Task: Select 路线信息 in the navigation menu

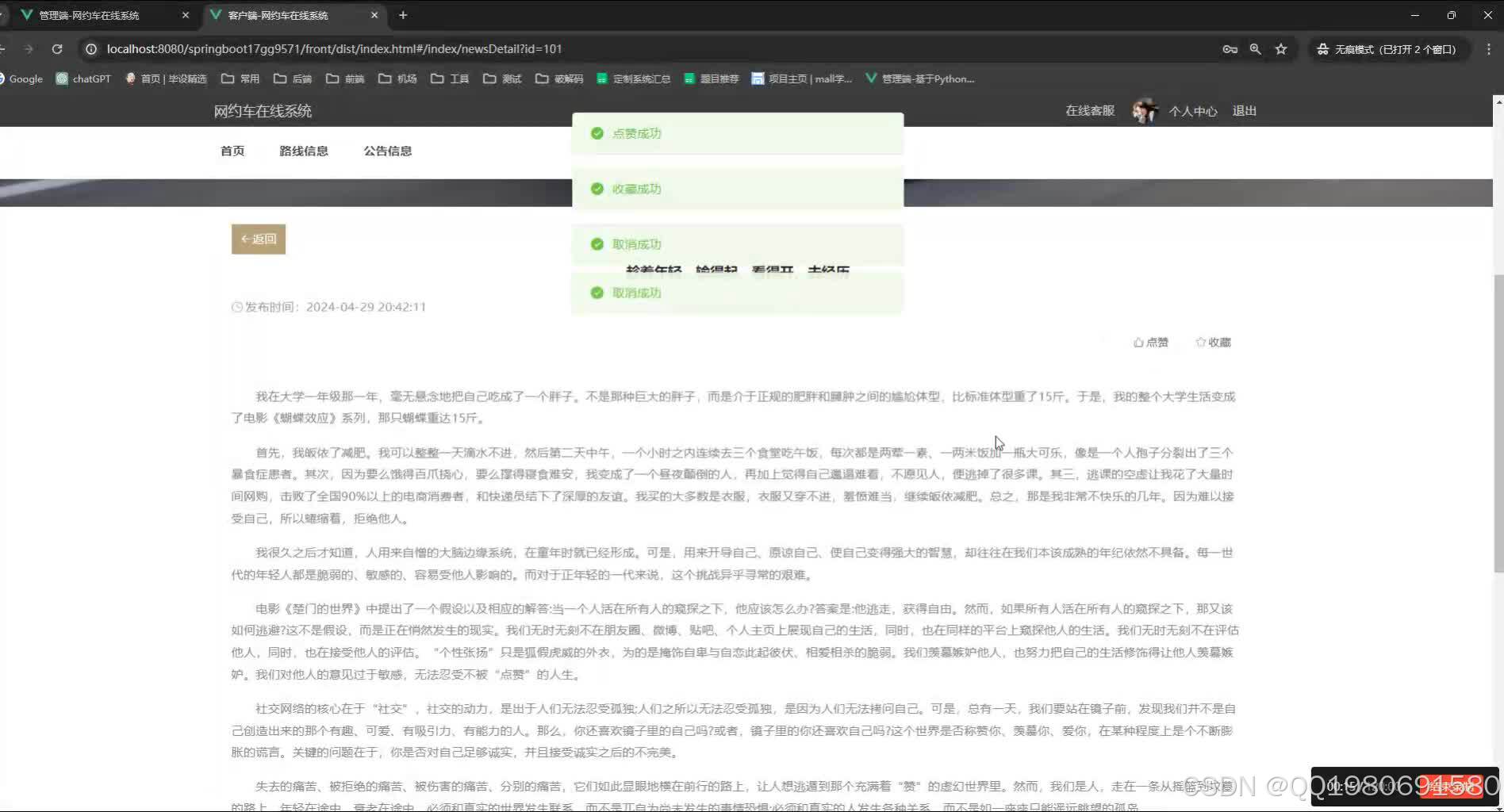Action: (304, 150)
